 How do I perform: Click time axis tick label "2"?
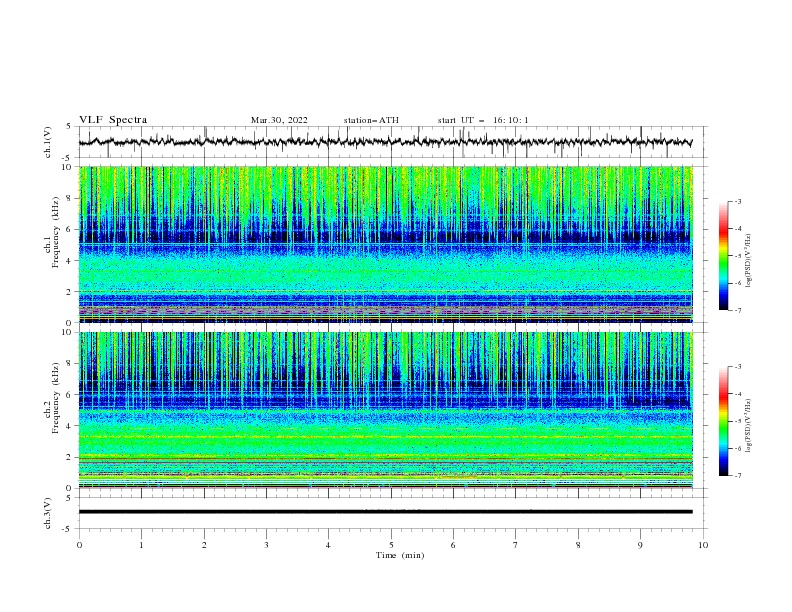tap(204, 545)
